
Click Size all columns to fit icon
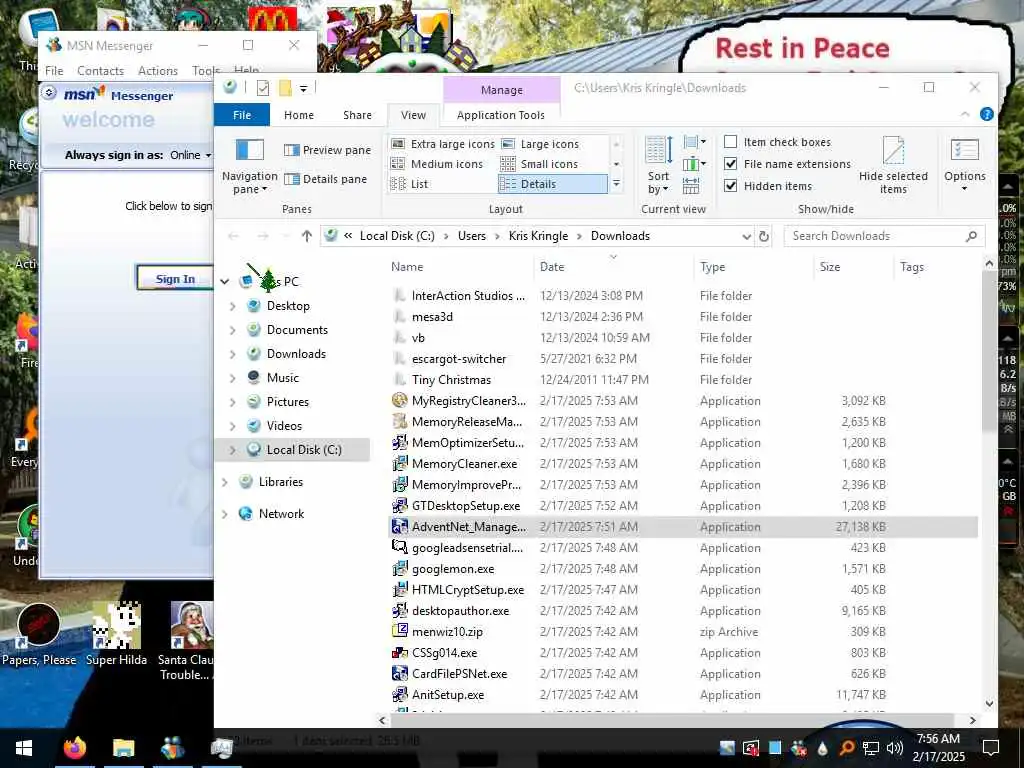pyautogui.click(x=691, y=186)
